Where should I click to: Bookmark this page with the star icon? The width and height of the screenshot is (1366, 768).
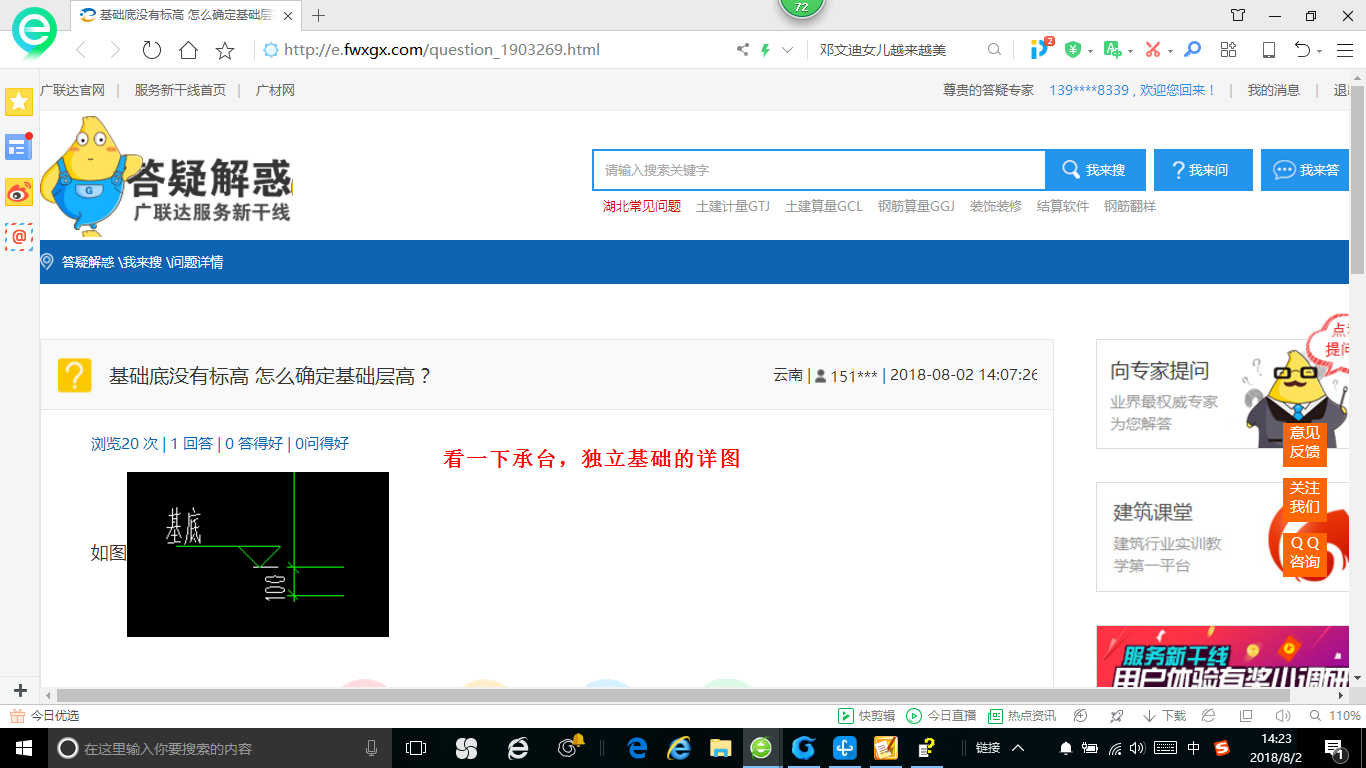click(x=225, y=50)
